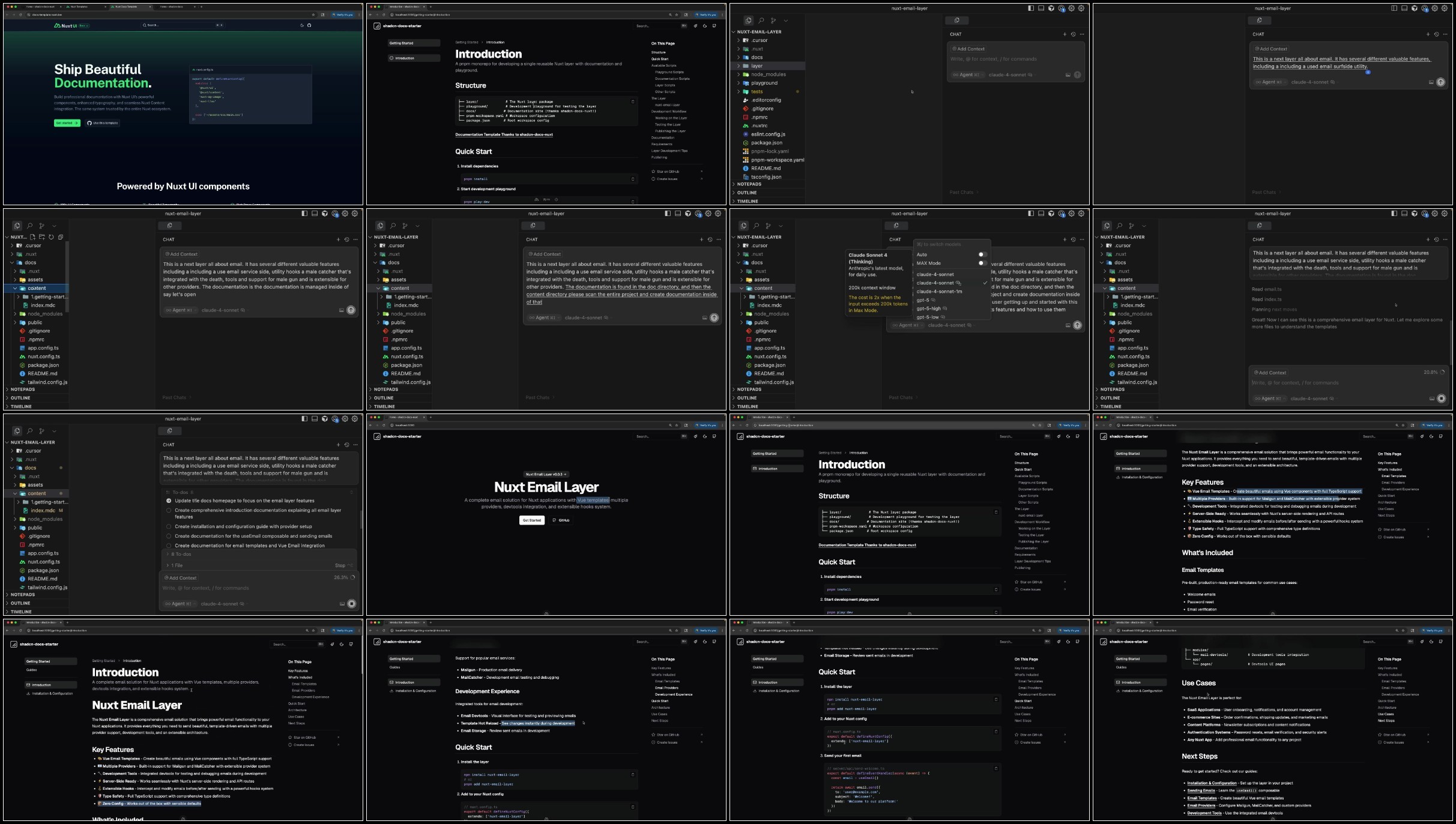Image resolution: width=1456 pixels, height=824 pixels.
Task: Select the checked claude-4-sonnet thinking entry in model menu
Action: pyautogui.click(x=951, y=283)
